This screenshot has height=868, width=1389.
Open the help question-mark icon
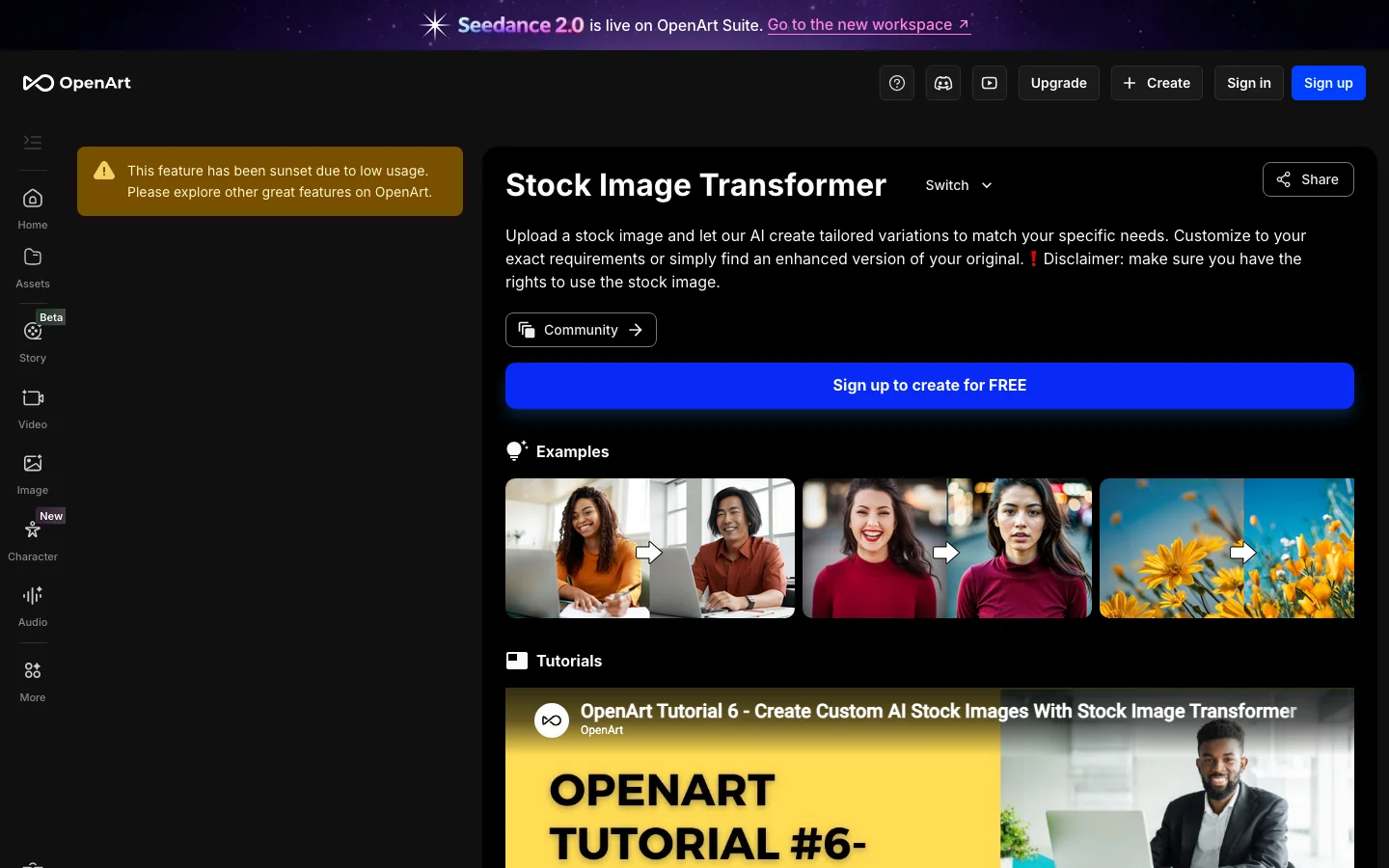coord(897,83)
